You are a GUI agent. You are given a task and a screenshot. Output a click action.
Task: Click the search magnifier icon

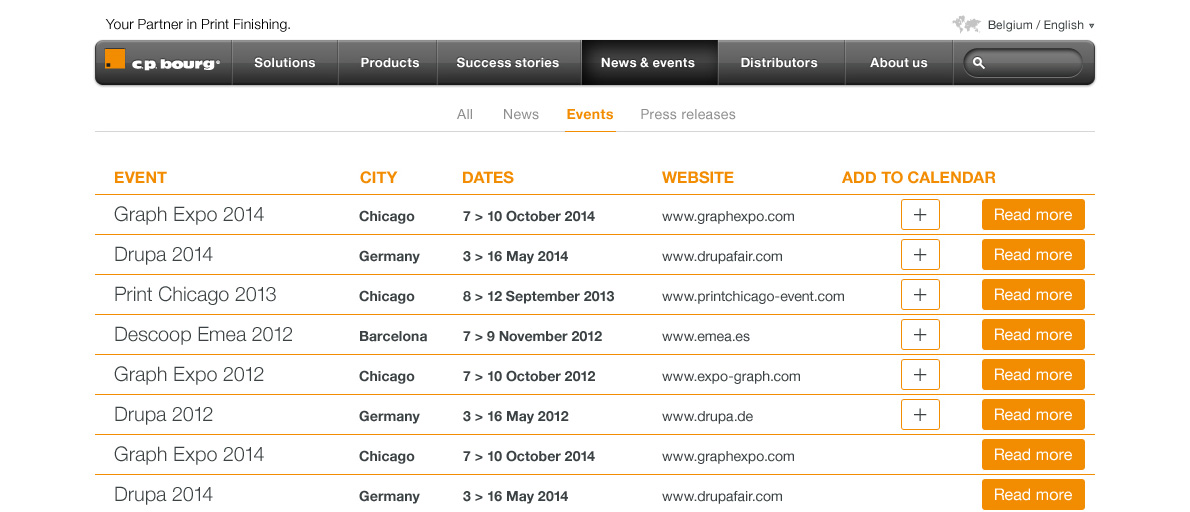[x=978, y=63]
